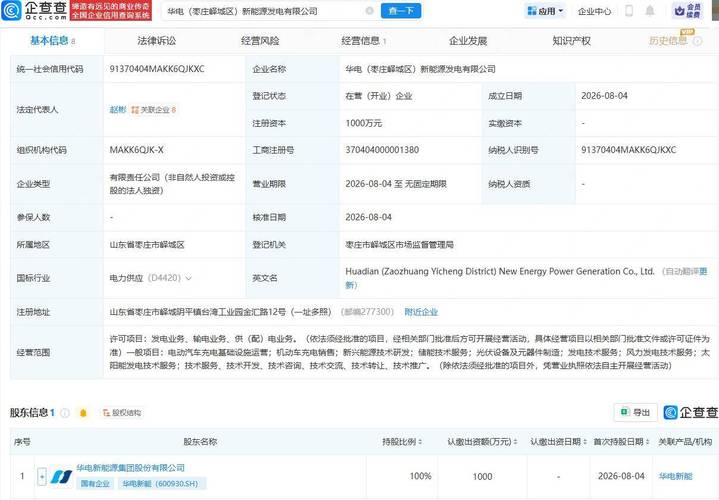Click the Huadian company logo thumbnail
The height and width of the screenshot is (500, 719).
61,477
